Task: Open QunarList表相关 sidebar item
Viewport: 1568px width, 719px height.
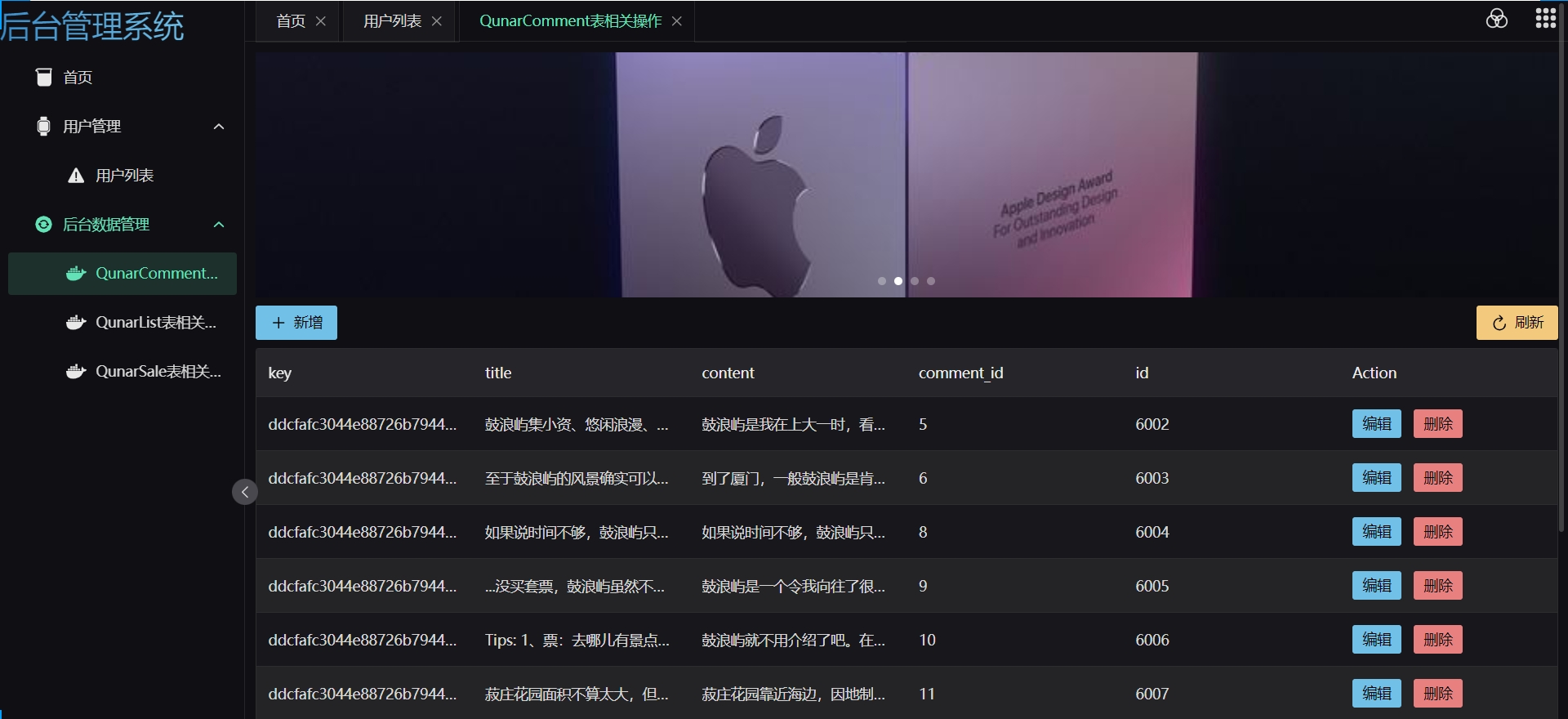Action: coord(122,322)
